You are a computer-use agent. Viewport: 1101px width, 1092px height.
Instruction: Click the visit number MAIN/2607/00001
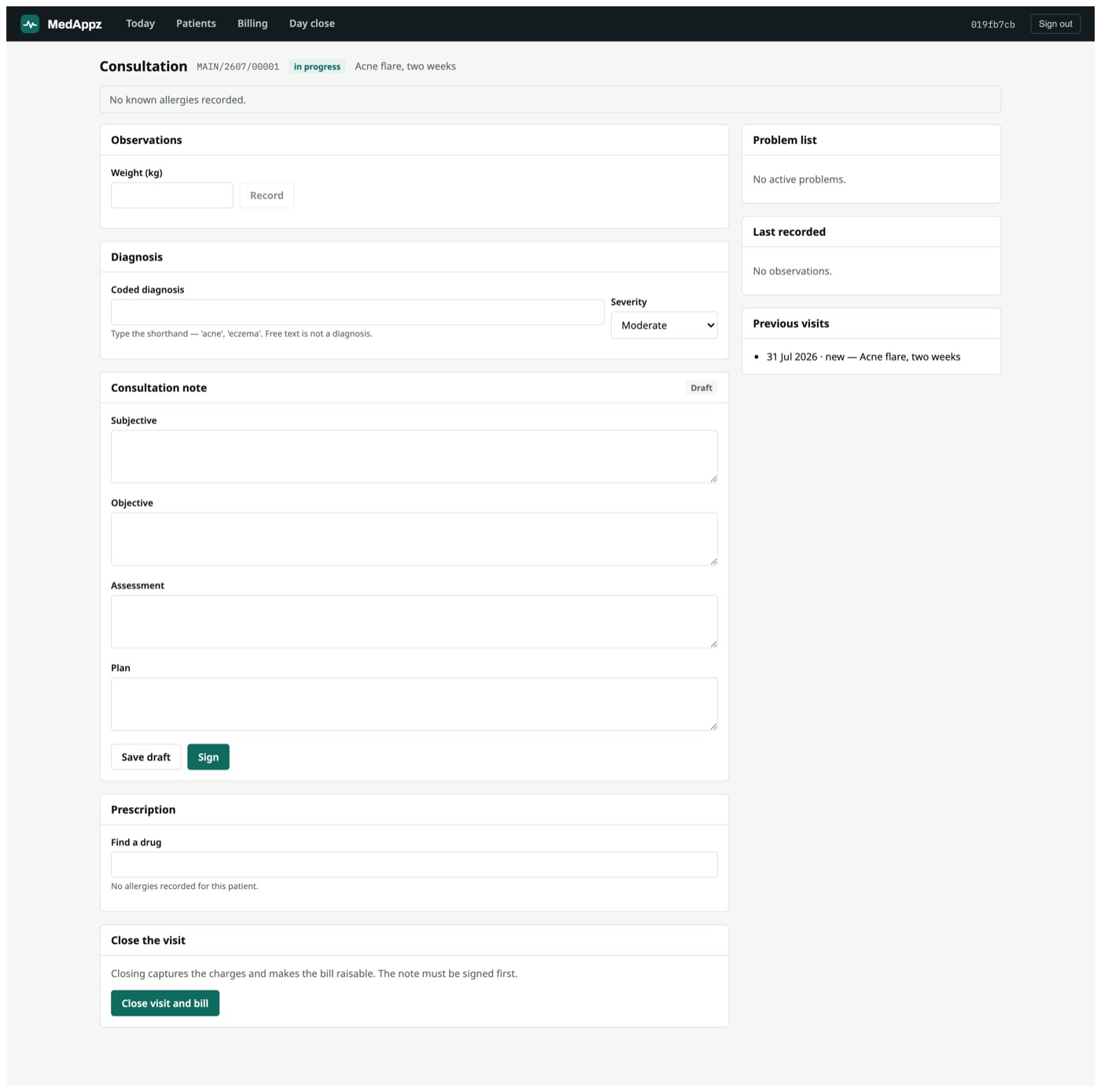coord(238,67)
